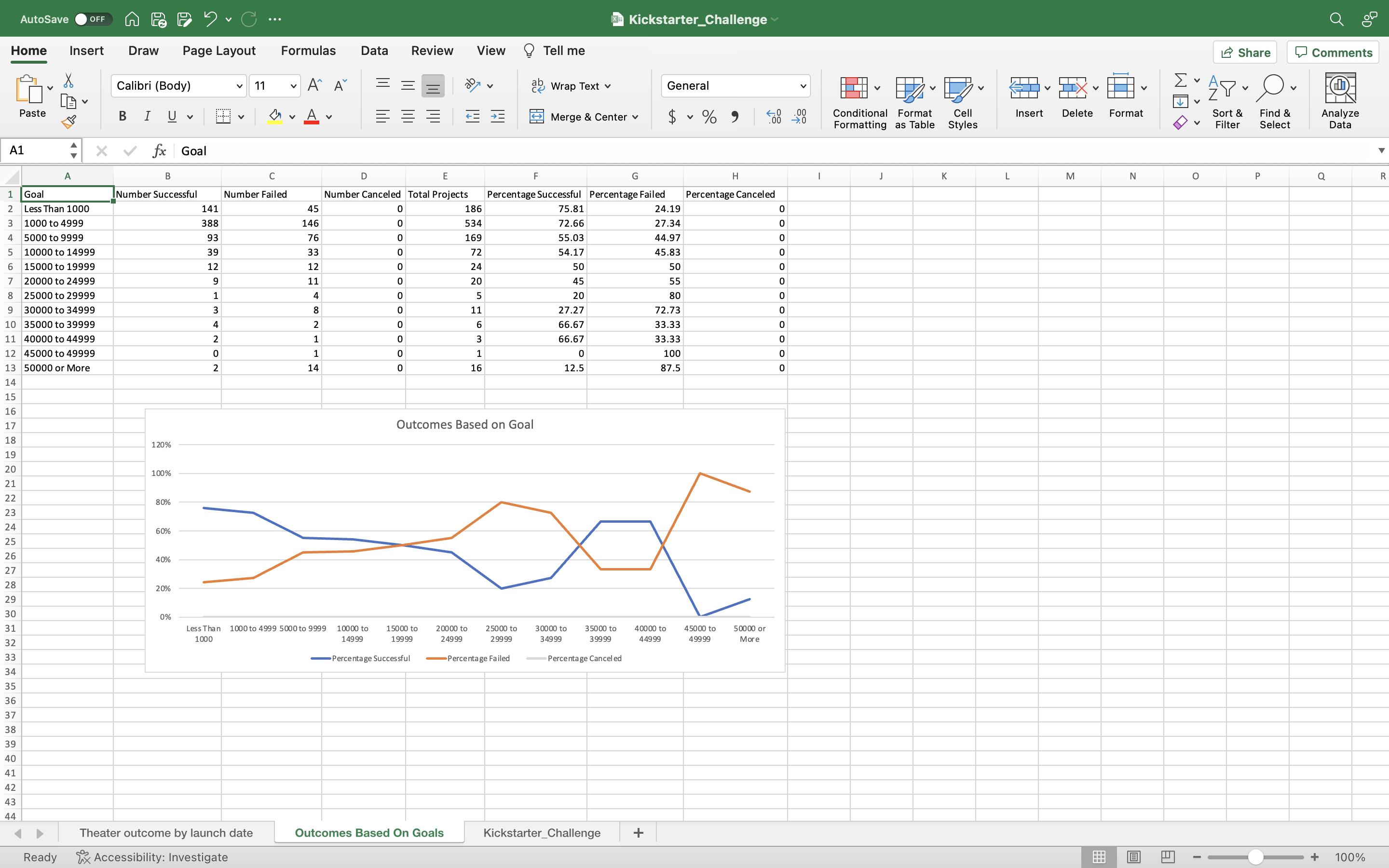This screenshot has width=1389, height=868.
Task: Apply bold formatting to selection
Action: click(x=122, y=117)
